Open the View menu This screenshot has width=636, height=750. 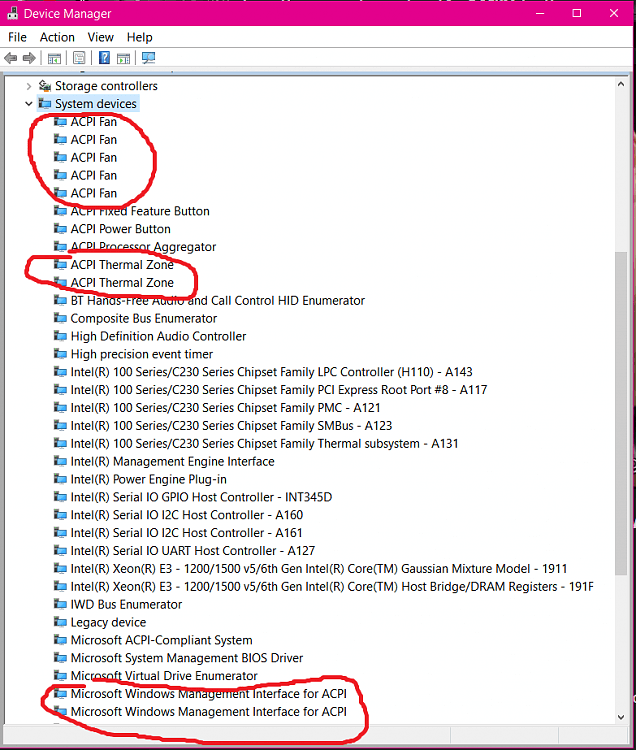(x=100, y=37)
